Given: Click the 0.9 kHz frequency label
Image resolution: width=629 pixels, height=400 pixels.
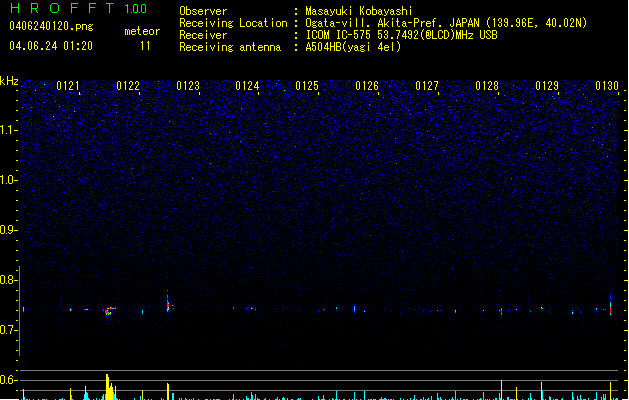Looking at the screenshot, I should click(8, 230).
